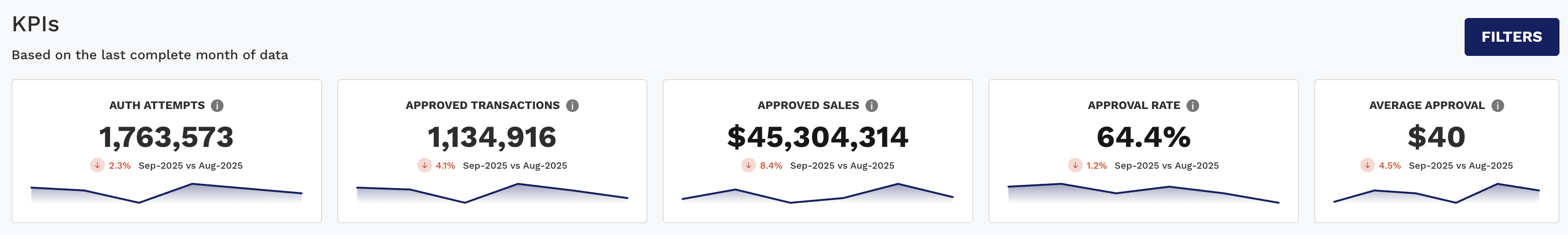Open the FILTERS panel
The image size is (1568, 235).
[1511, 37]
